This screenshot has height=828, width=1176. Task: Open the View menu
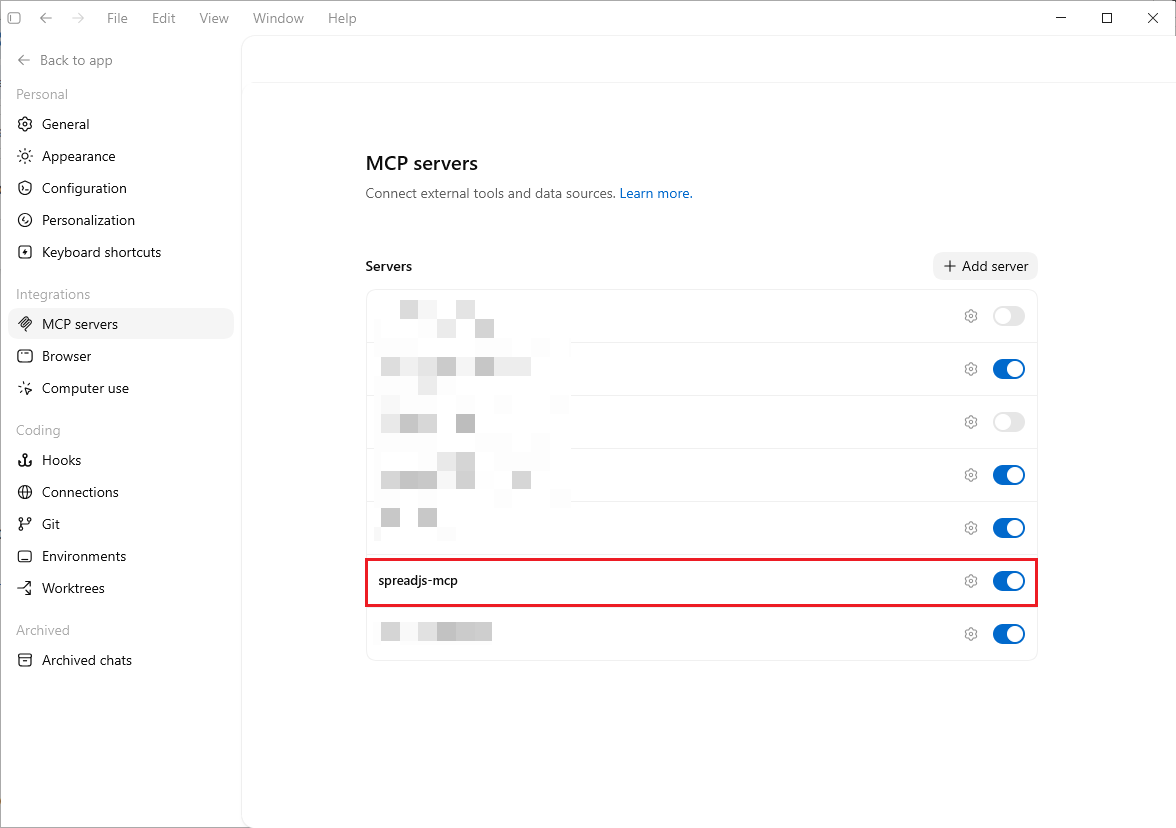(x=214, y=18)
